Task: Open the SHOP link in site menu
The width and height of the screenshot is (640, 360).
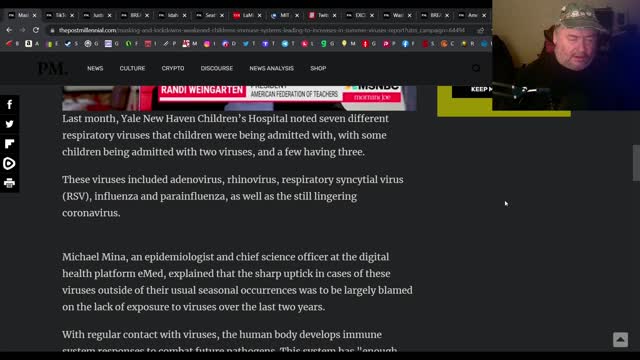Action: coord(318,68)
